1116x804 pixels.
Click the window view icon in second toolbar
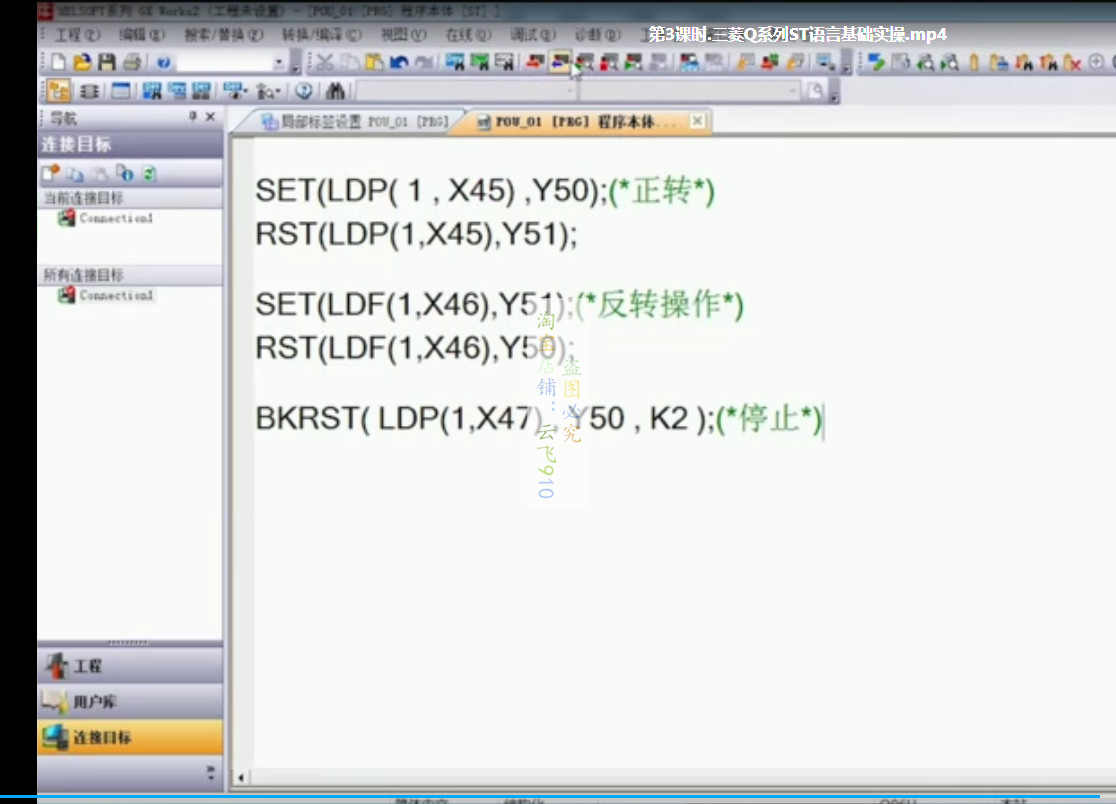click(120, 91)
